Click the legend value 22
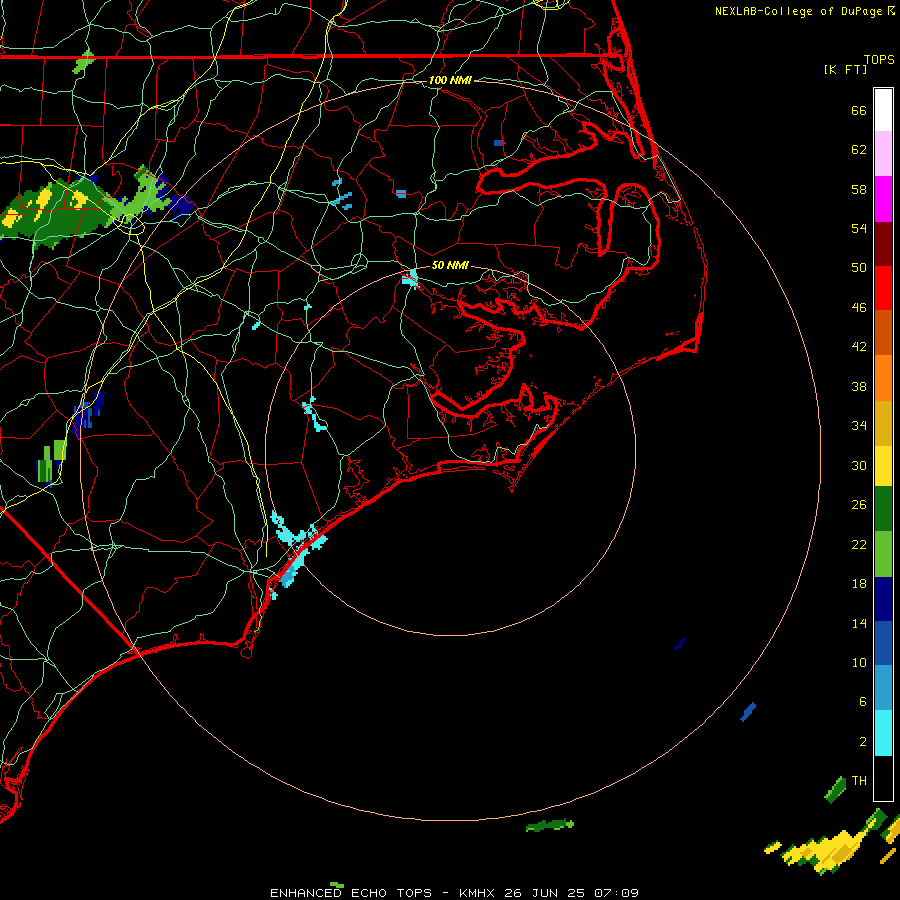This screenshot has width=900, height=900. (x=859, y=544)
